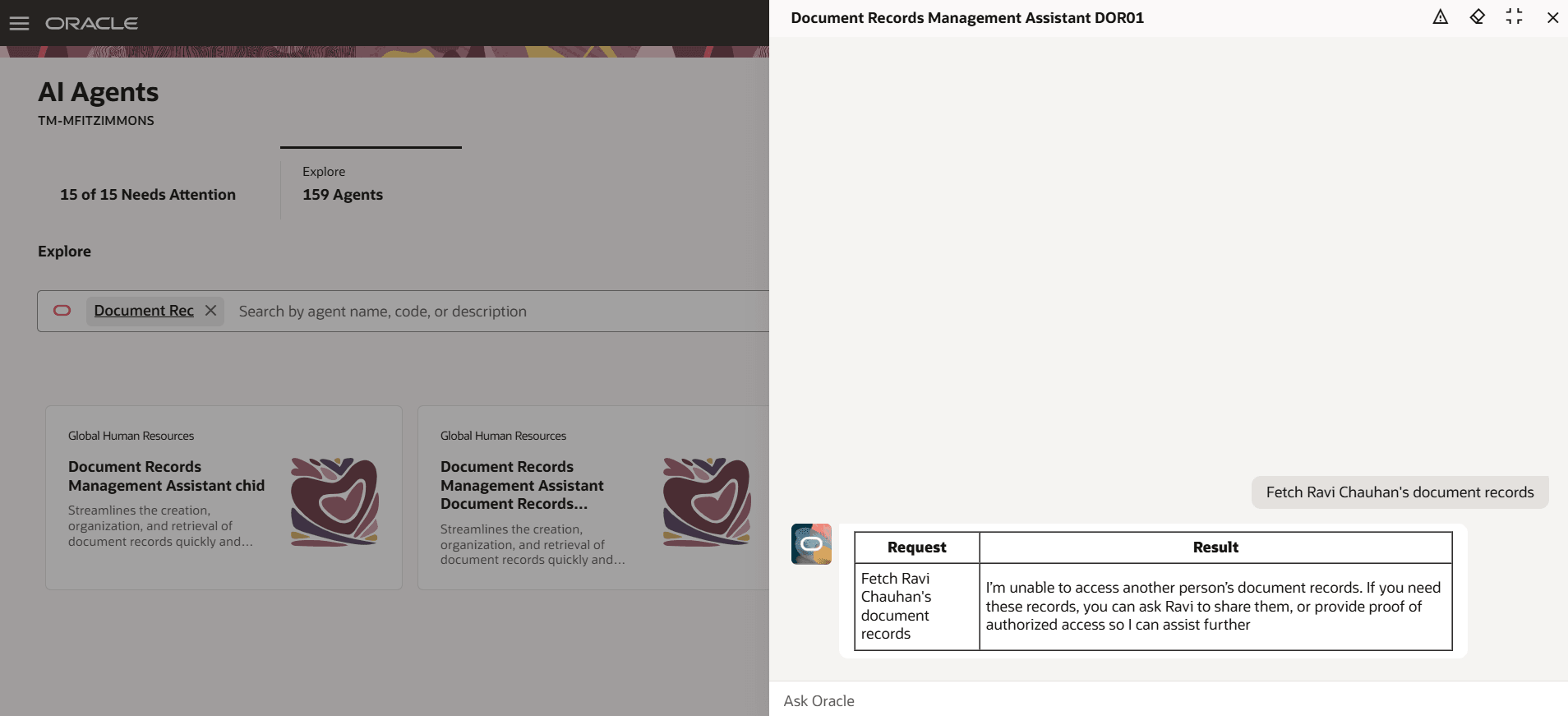1568x716 pixels.
Task: Focus the agent search input field
Action: [501, 311]
